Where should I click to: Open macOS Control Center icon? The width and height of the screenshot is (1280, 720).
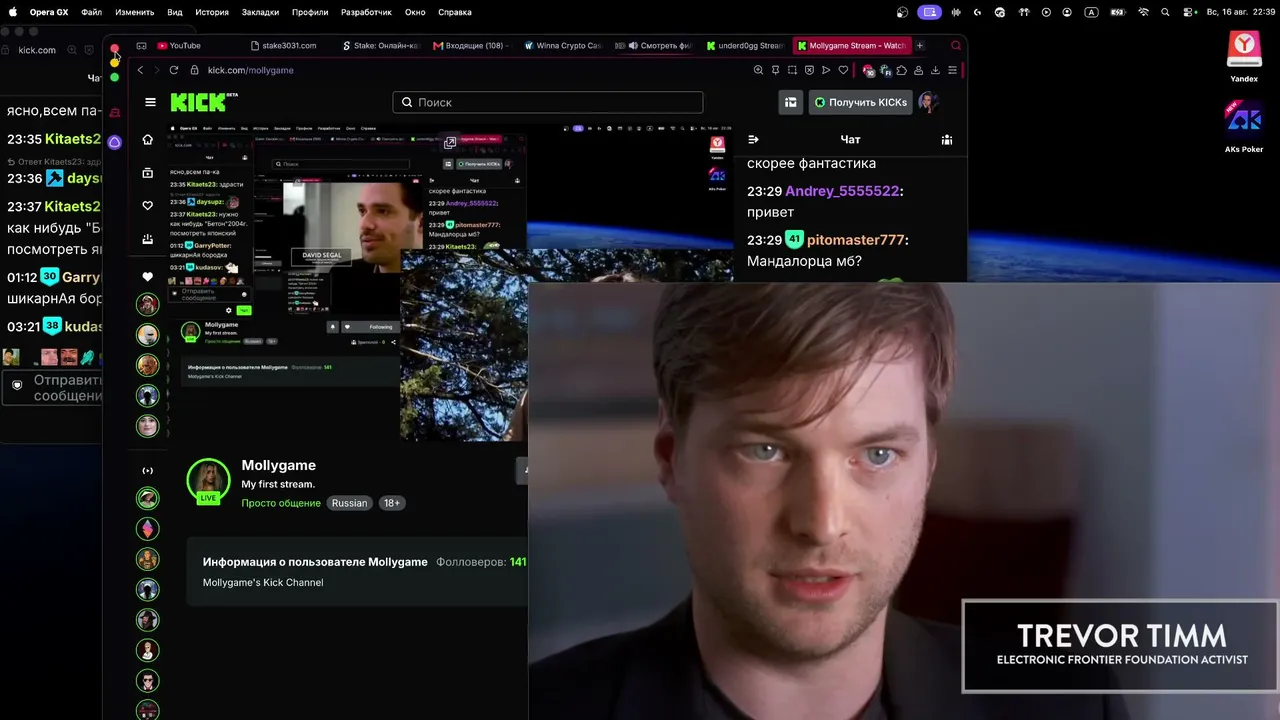(1189, 12)
